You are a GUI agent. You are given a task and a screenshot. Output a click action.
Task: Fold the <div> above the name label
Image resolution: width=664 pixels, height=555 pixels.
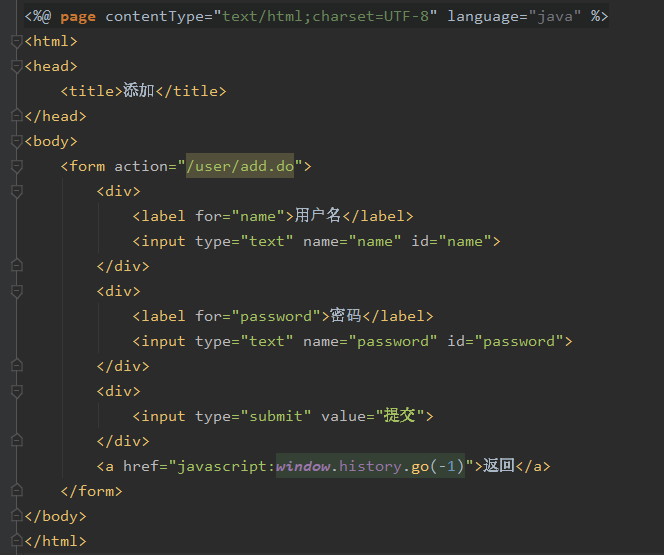click(17, 191)
